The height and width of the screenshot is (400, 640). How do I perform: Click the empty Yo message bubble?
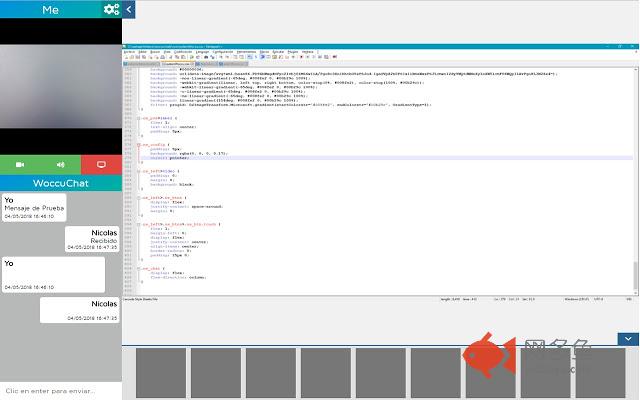tap(53, 275)
